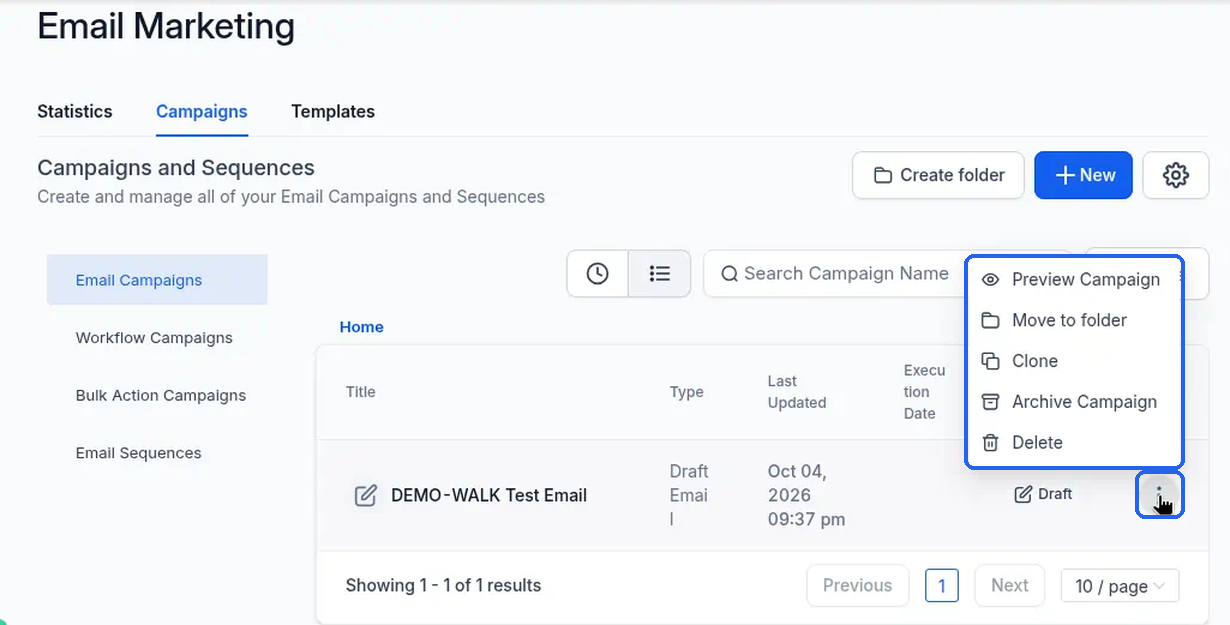1230x625 pixels.
Task: Select Move to folder option
Action: [1074, 320]
